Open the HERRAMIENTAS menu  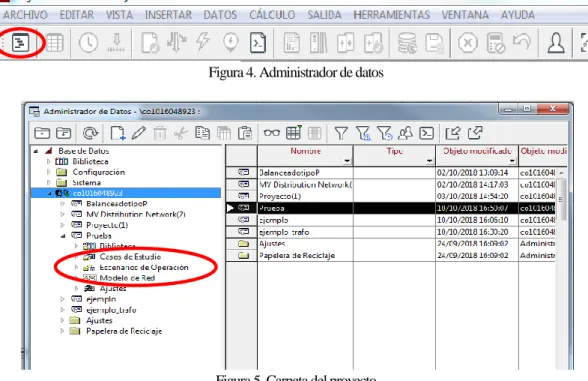click(392, 15)
